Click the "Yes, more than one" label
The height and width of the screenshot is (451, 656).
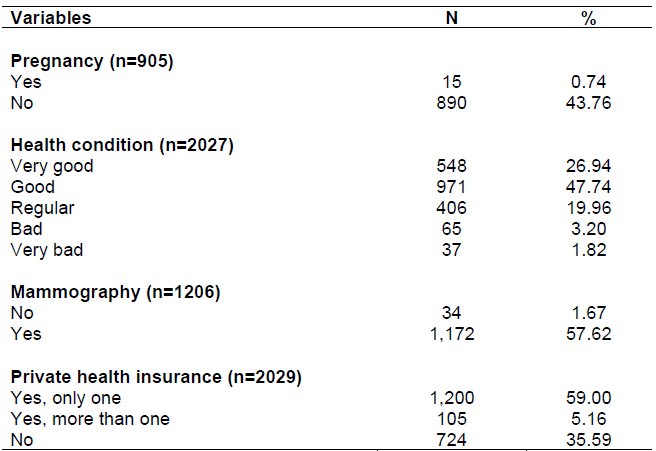point(90,418)
